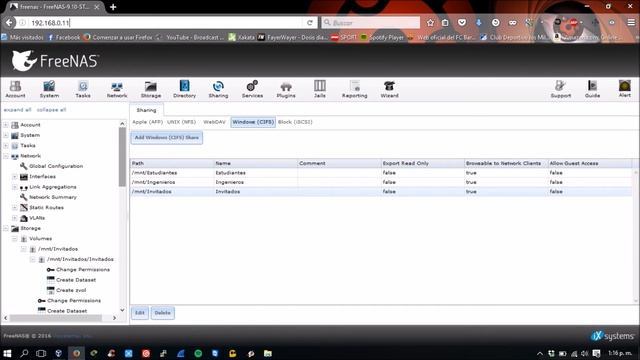The height and width of the screenshot is (360, 640).
Task: Click the address bar URL field
Action: [x=165, y=23]
